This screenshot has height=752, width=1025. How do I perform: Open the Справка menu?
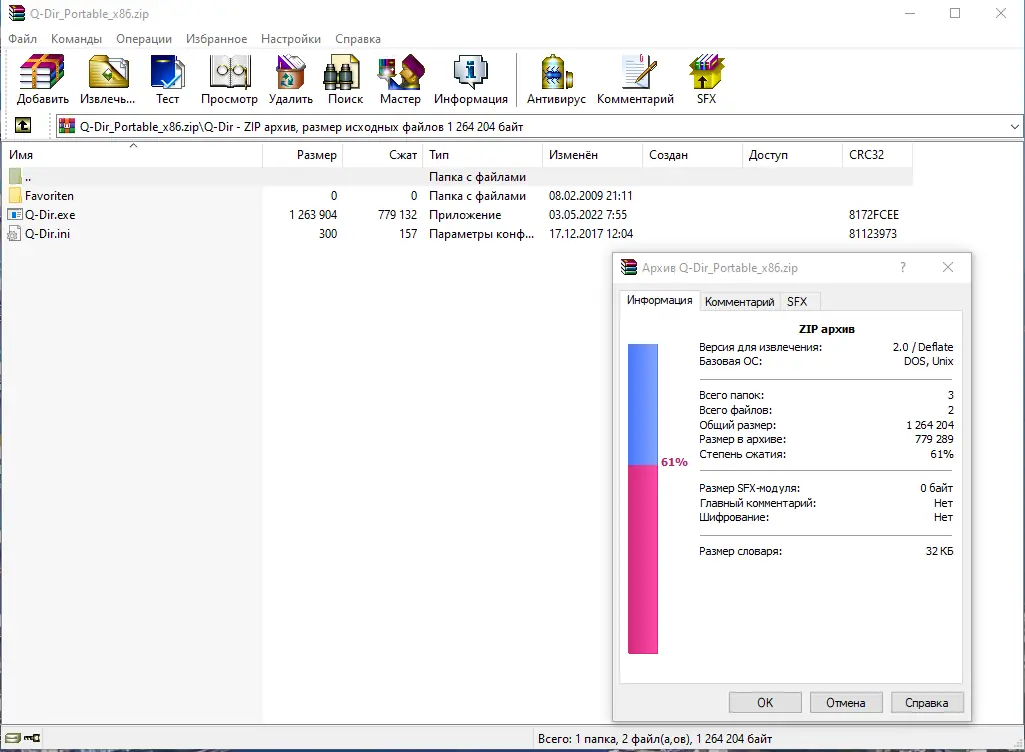coord(358,39)
